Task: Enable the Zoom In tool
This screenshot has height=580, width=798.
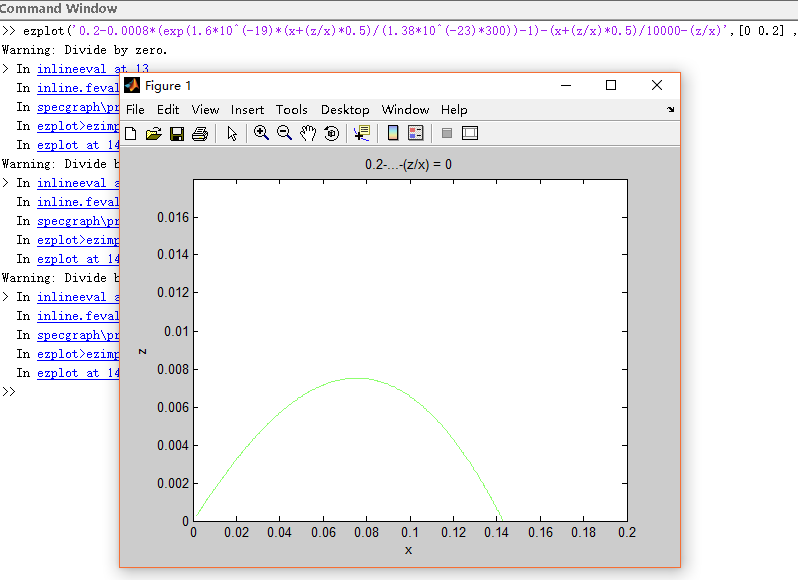Action: pyautogui.click(x=261, y=133)
